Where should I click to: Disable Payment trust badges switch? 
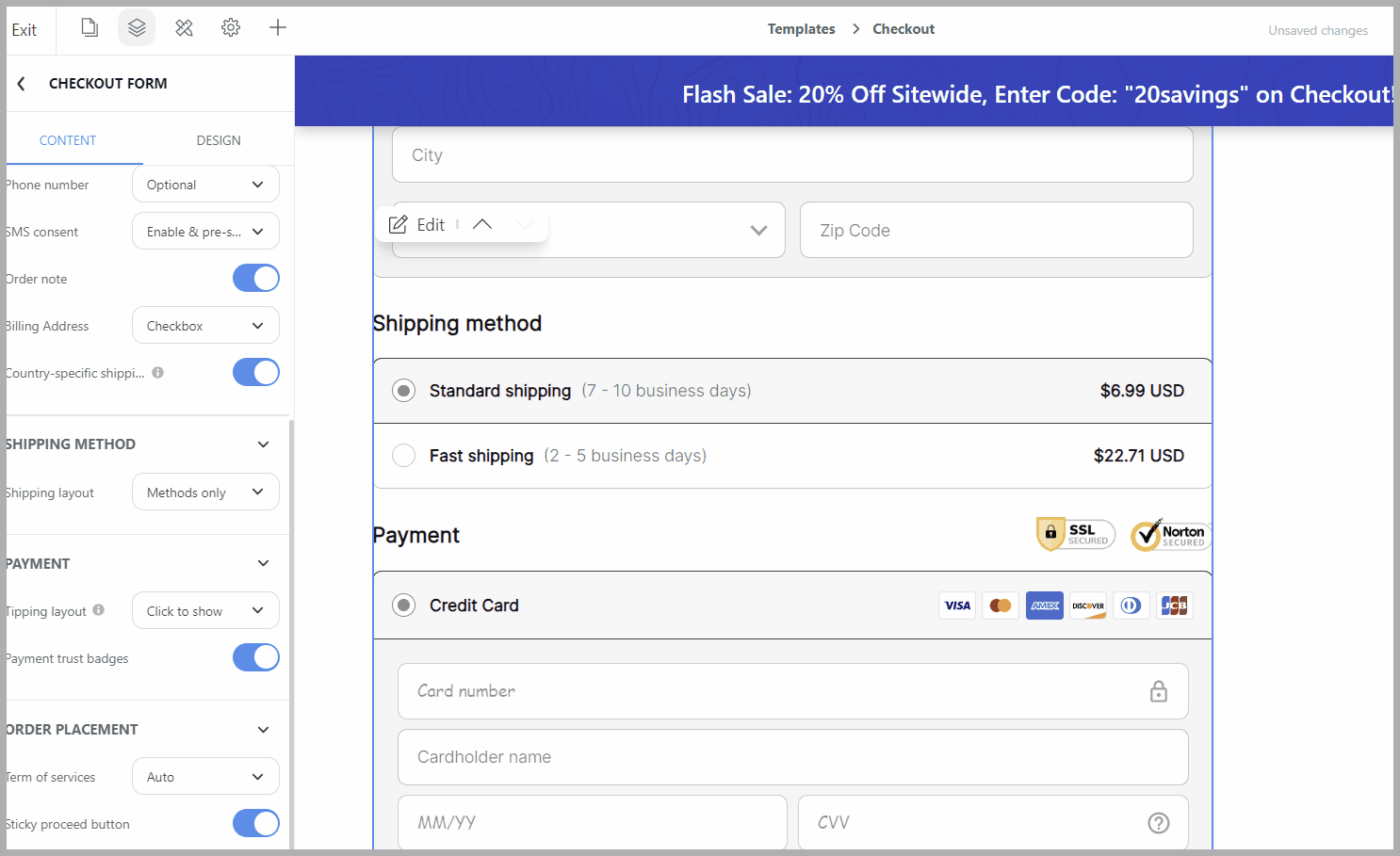coord(256,658)
